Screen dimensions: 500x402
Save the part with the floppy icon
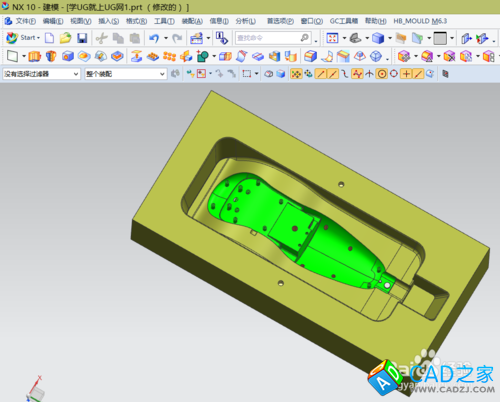(82, 38)
